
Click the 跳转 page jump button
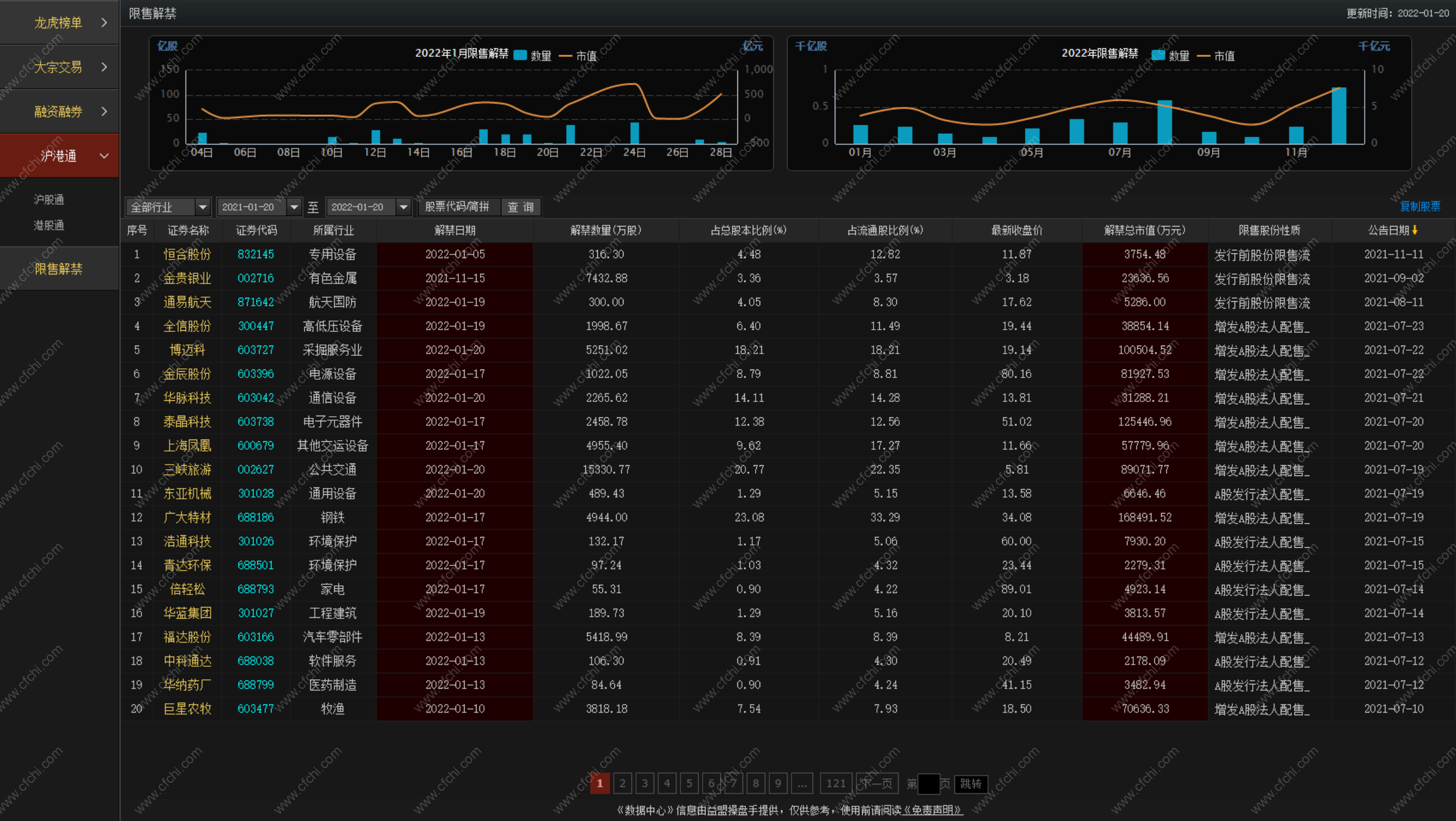(970, 783)
